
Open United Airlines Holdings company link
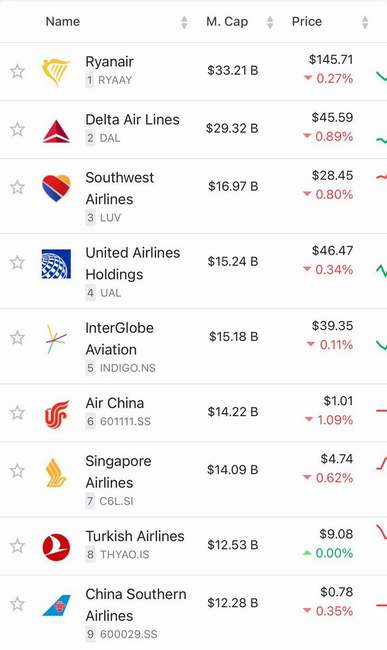pyautogui.click(x=133, y=263)
